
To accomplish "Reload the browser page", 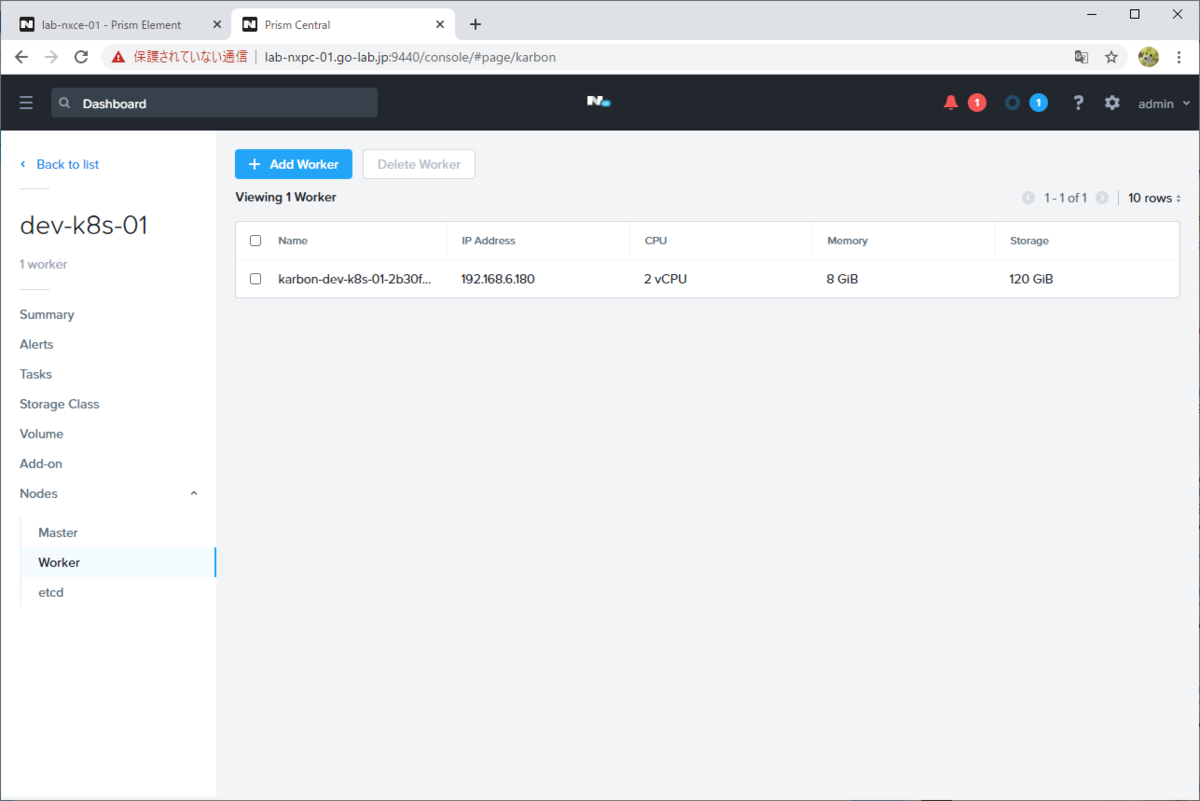I will click(82, 57).
